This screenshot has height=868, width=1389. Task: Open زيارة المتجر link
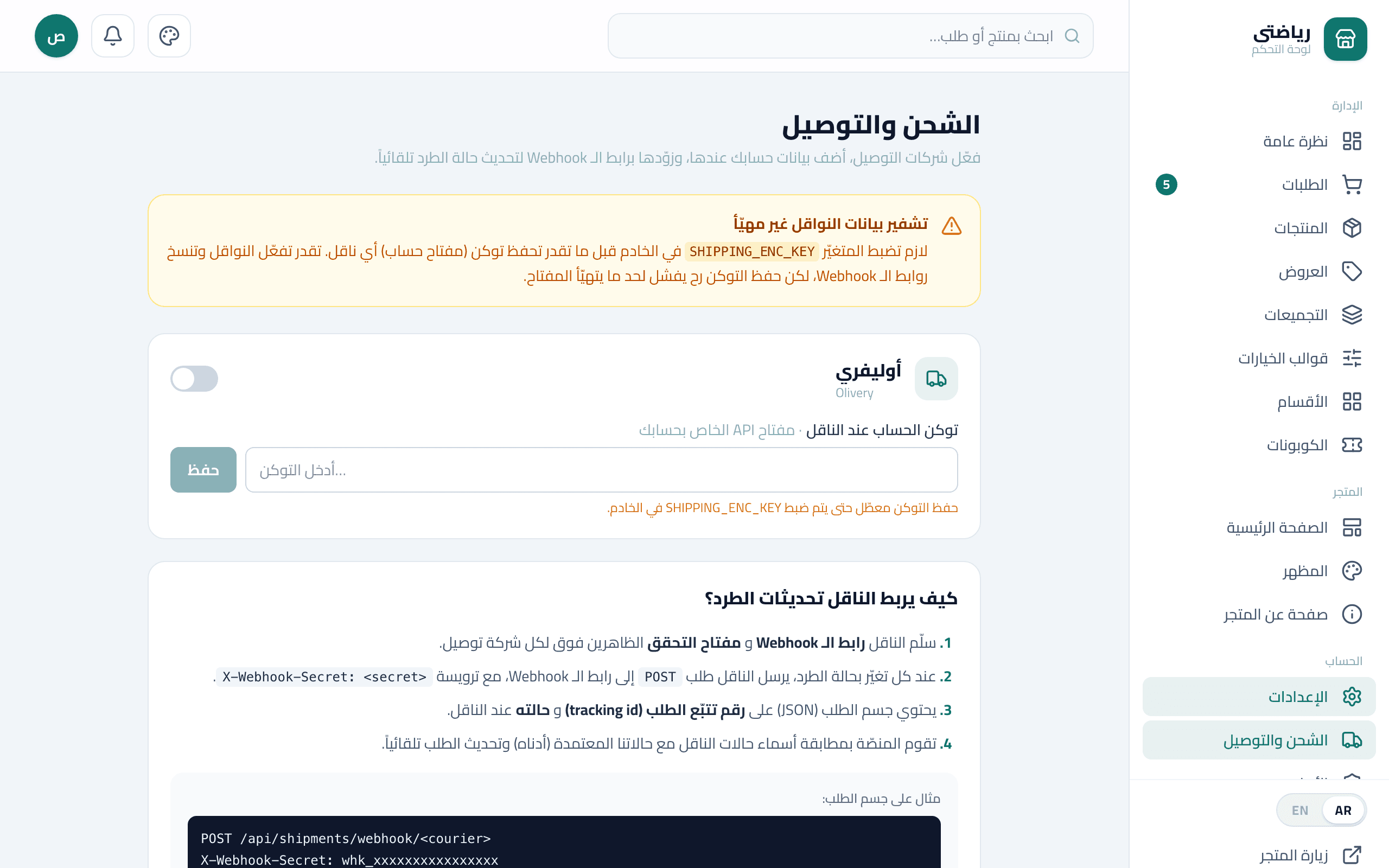coord(1259,855)
